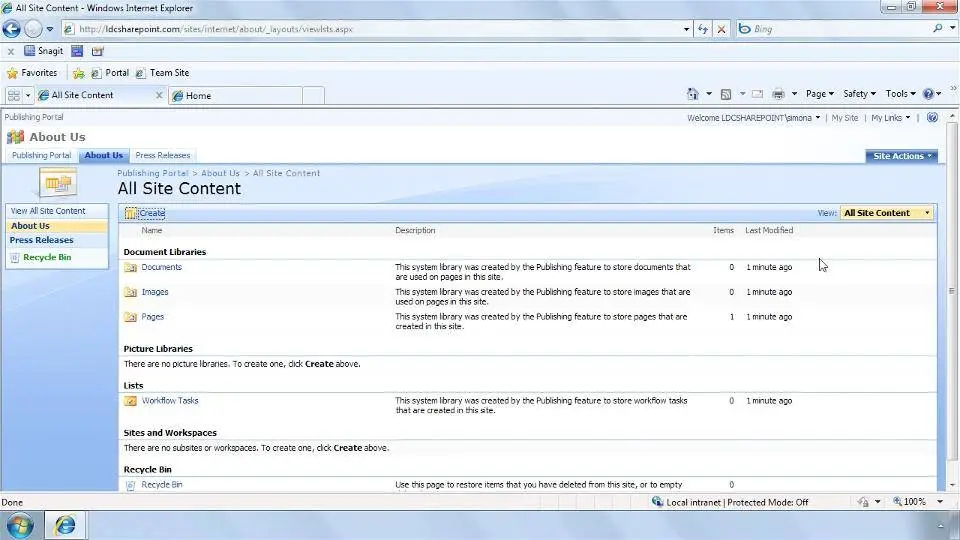The height and width of the screenshot is (540, 960).
Task: Open the Tools menu in command bar
Action: click(901, 94)
